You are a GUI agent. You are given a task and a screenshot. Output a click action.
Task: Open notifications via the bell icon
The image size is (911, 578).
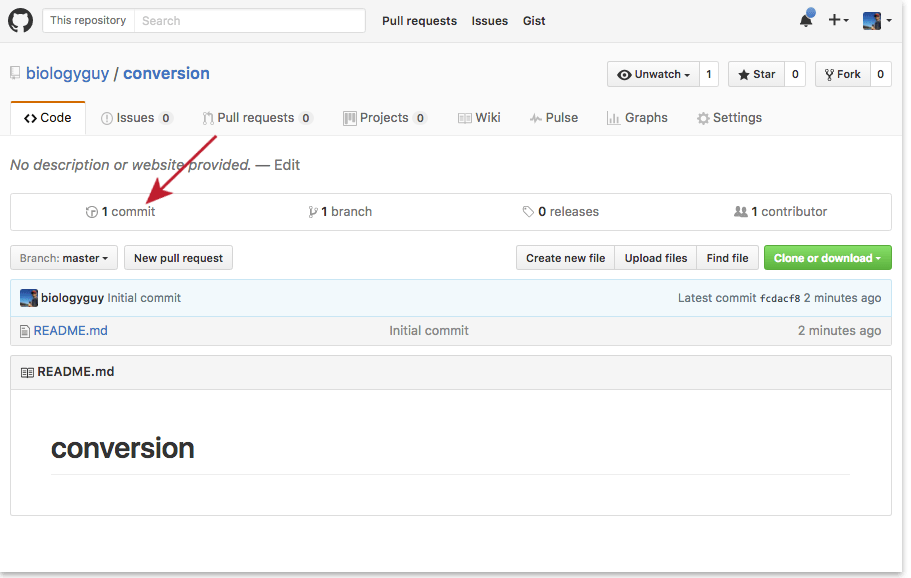(806, 18)
